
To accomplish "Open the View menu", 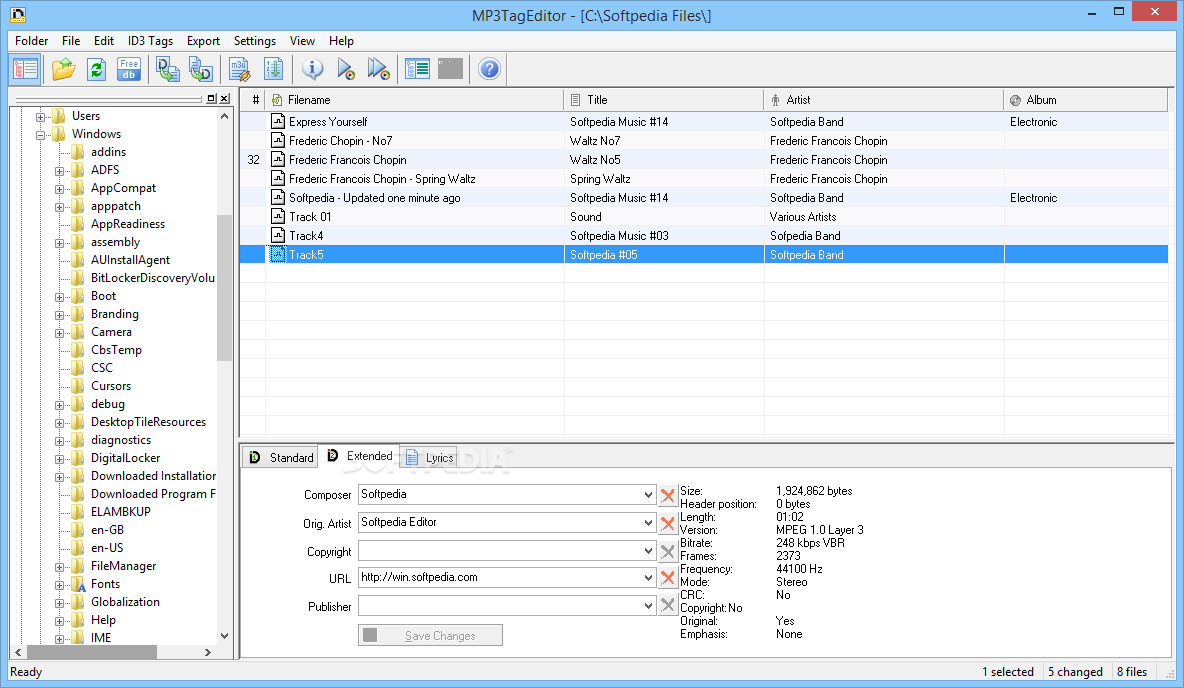I will tap(302, 41).
